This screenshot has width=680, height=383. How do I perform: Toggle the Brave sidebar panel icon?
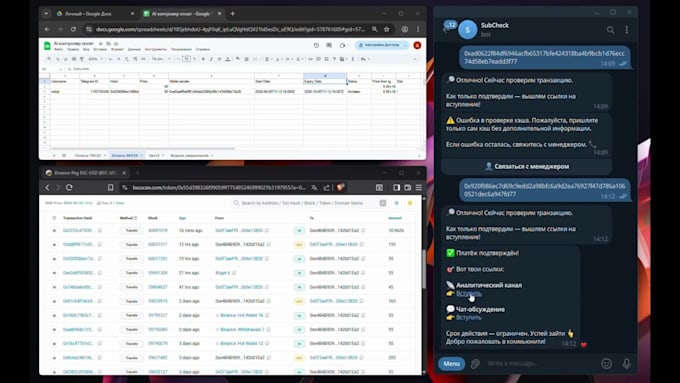[x=396, y=187]
